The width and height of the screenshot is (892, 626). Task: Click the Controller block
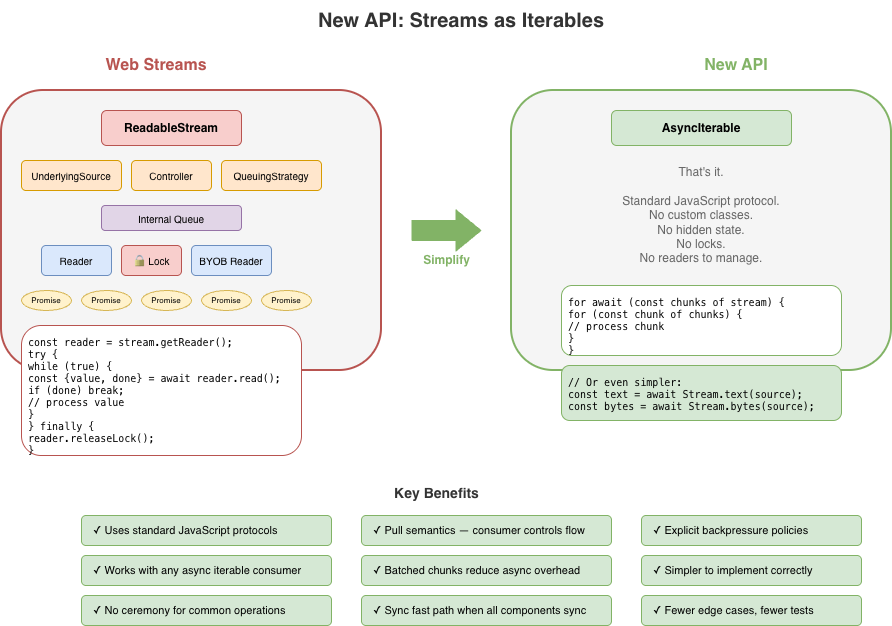coord(171,176)
